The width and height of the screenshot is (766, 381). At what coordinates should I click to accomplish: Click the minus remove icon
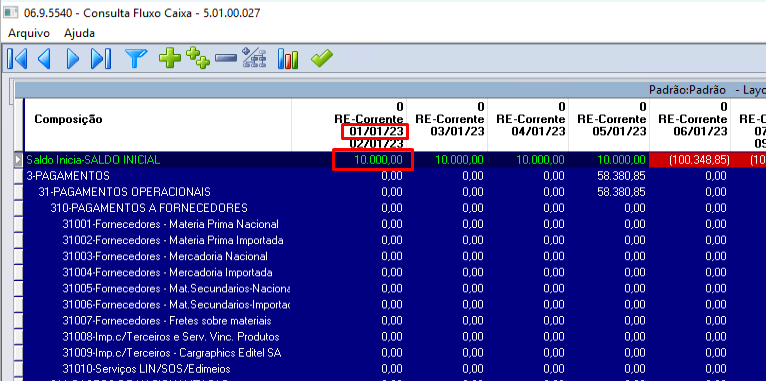[225, 59]
